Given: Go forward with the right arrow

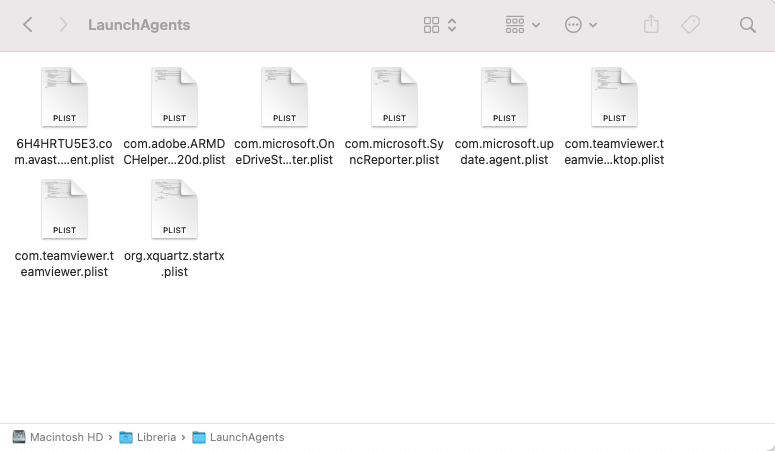Looking at the screenshot, I should click(63, 25).
